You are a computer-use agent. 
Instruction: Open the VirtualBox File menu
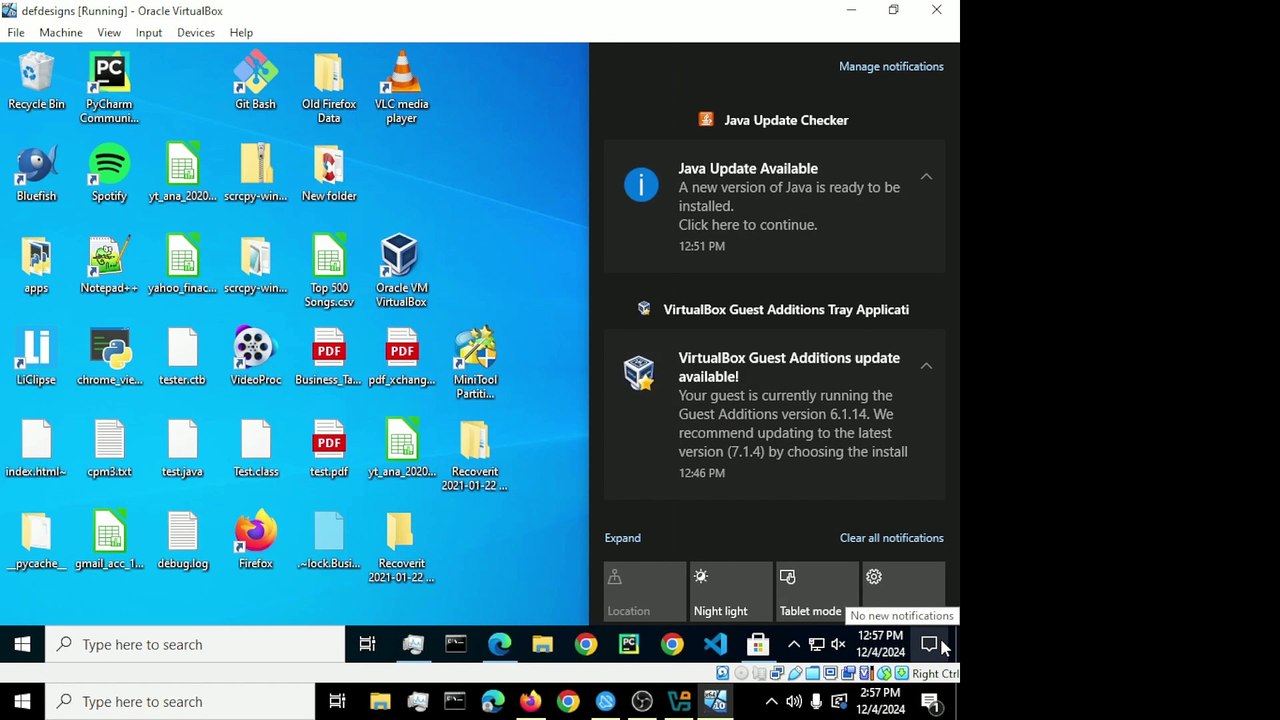tap(16, 33)
